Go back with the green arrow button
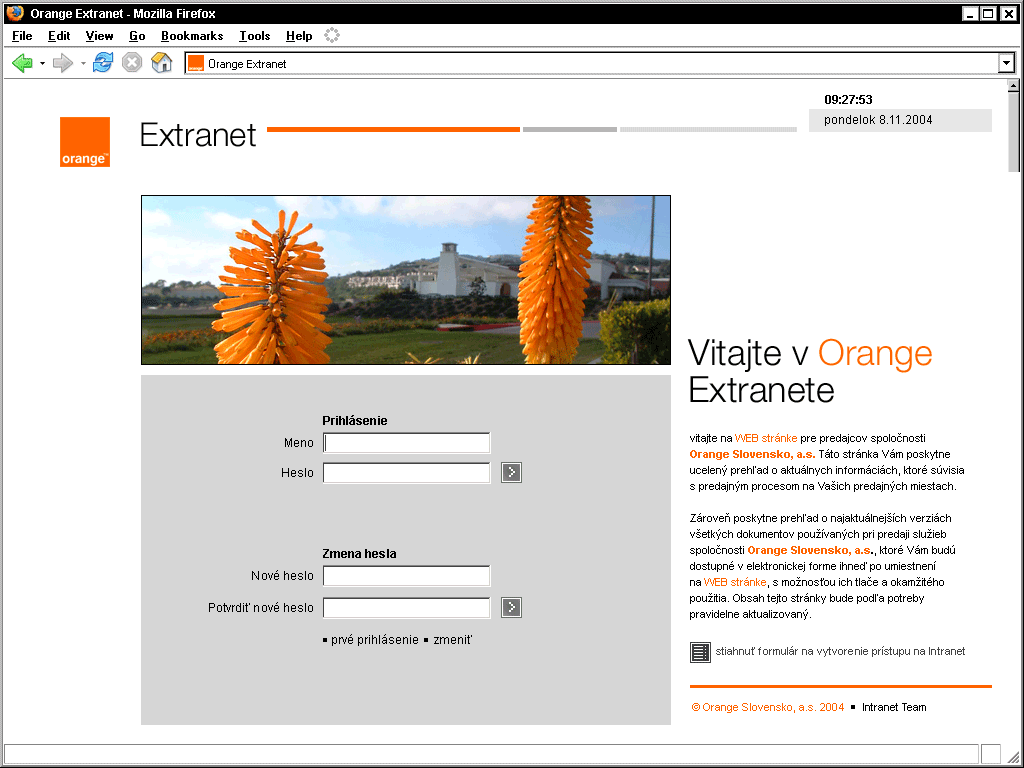This screenshot has width=1024, height=768. click(x=22, y=63)
